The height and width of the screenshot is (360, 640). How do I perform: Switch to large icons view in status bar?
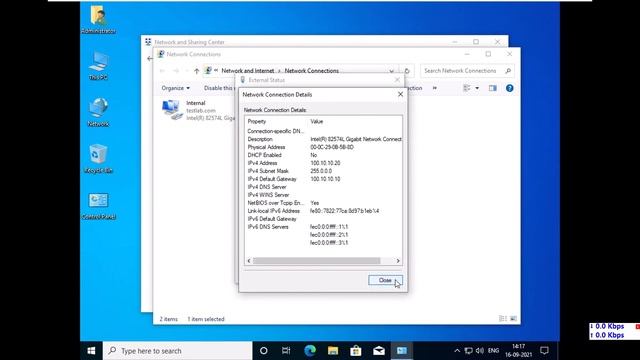[513, 319]
